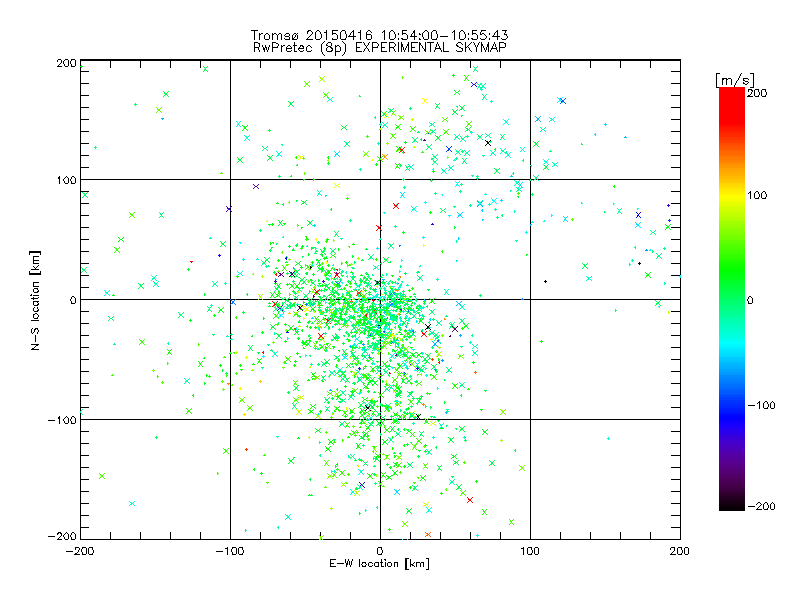Click the '-100' tick label on the y-axis

pos(62,420)
